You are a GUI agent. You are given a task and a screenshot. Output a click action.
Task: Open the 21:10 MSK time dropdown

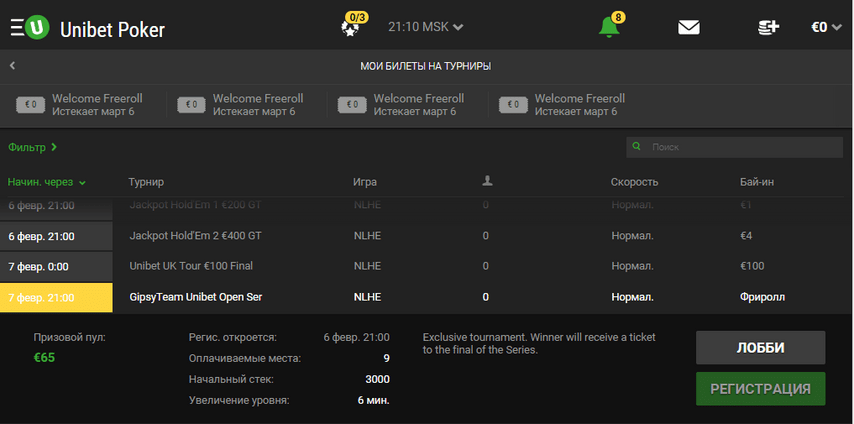(425, 27)
